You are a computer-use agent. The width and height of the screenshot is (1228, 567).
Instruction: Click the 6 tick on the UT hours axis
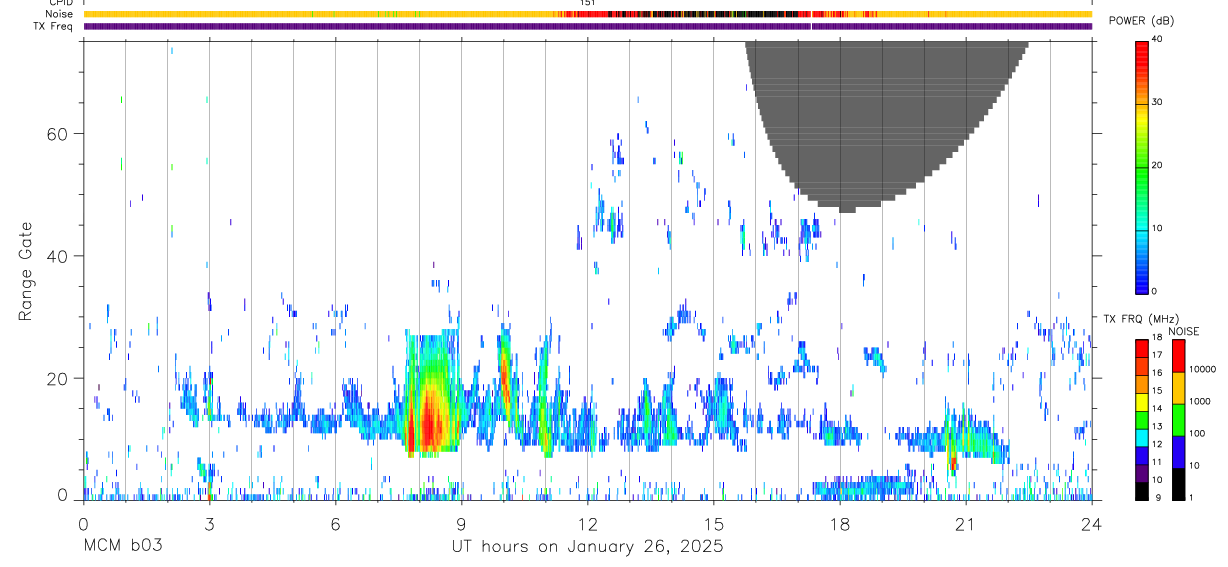(x=335, y=524)
